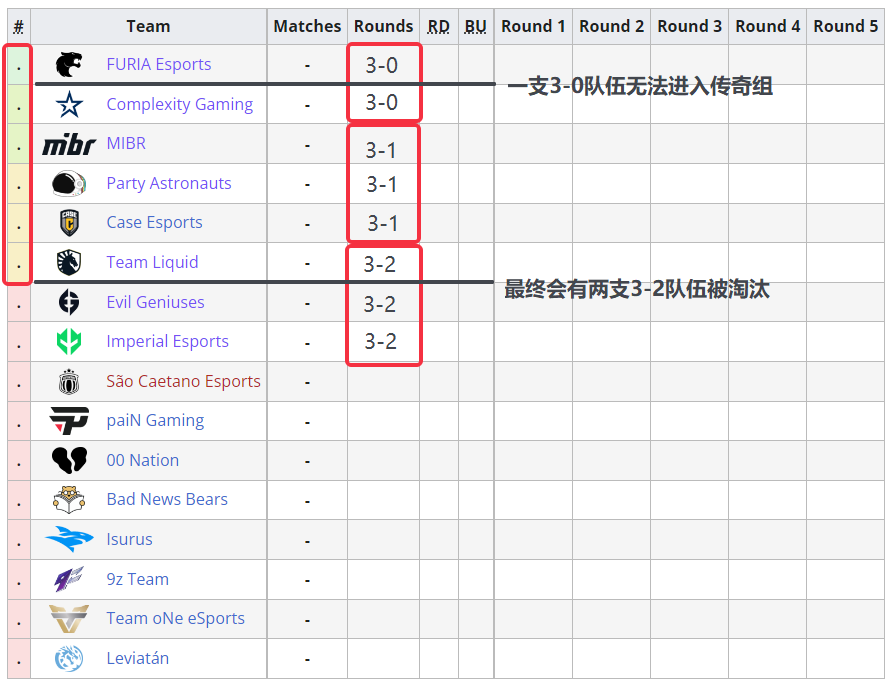This screenshot has width=887, height=684.
Task: Open the Party Astronauts team link
Action: tap(169, 183)
